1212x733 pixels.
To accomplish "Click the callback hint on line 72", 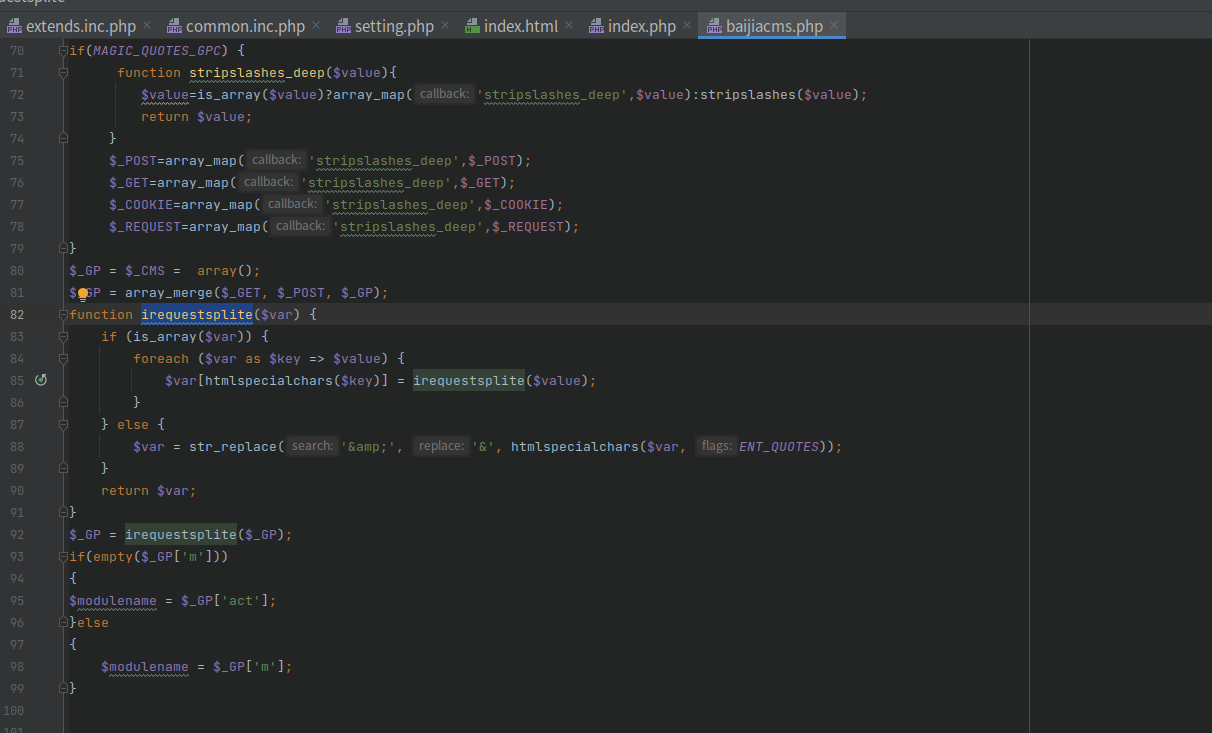I will point(444,94).
